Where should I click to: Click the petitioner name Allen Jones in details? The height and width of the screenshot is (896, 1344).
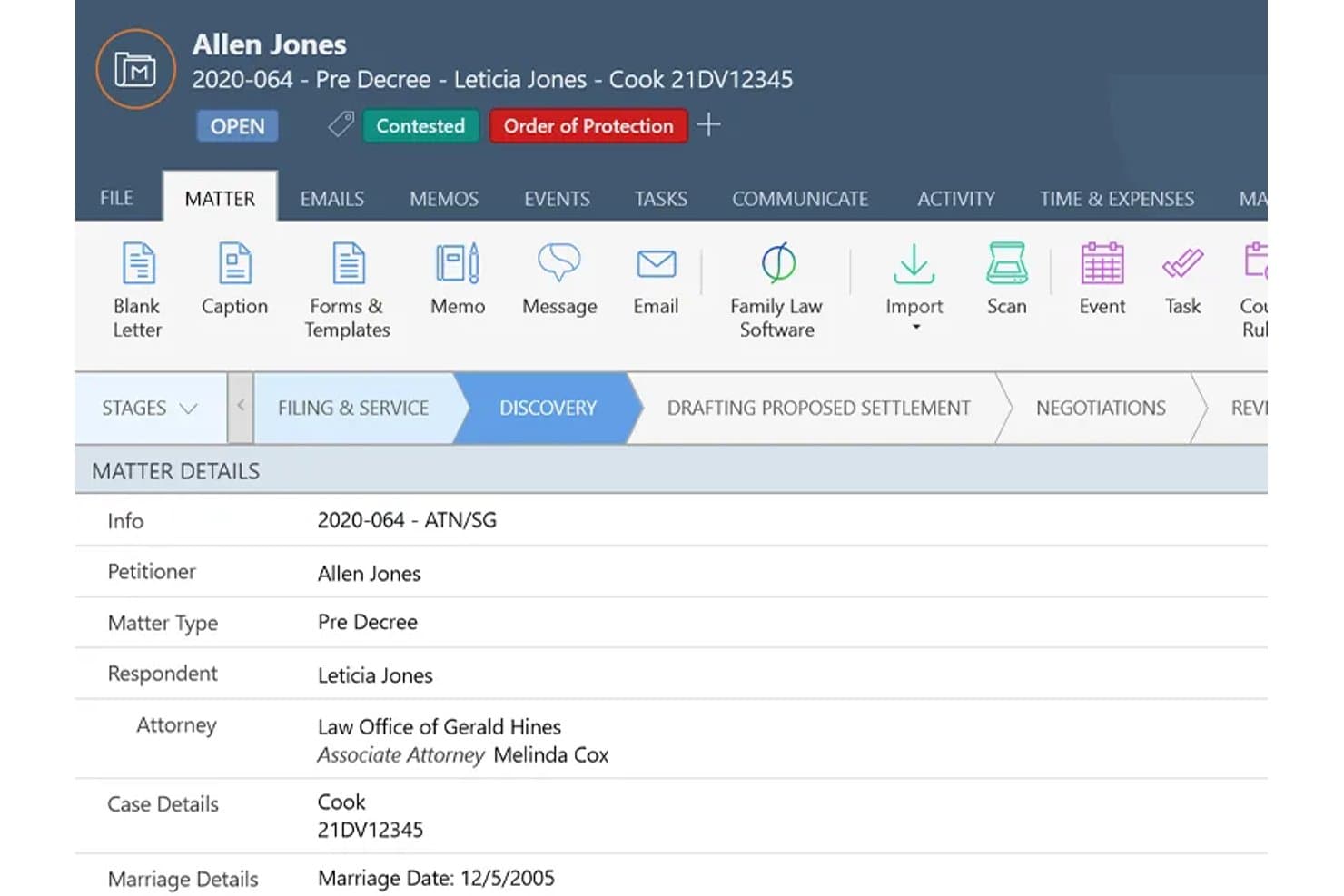(x=370, y=574)
